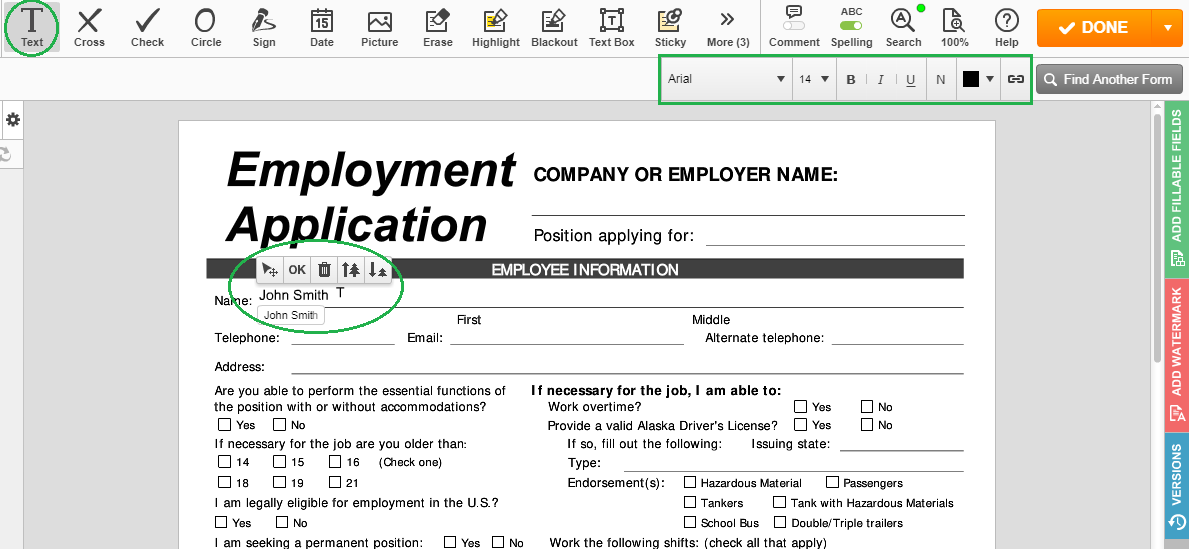Choose the Erase tool
The height and width of the screenshot is (549, 1189).
tap(438, 27)
